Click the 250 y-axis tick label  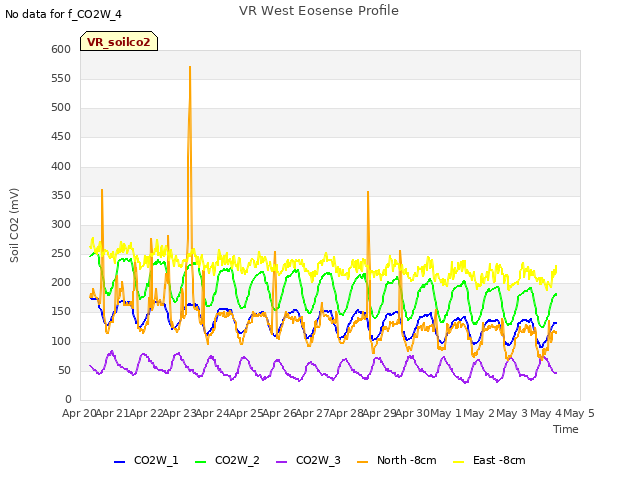pos(61,253)
